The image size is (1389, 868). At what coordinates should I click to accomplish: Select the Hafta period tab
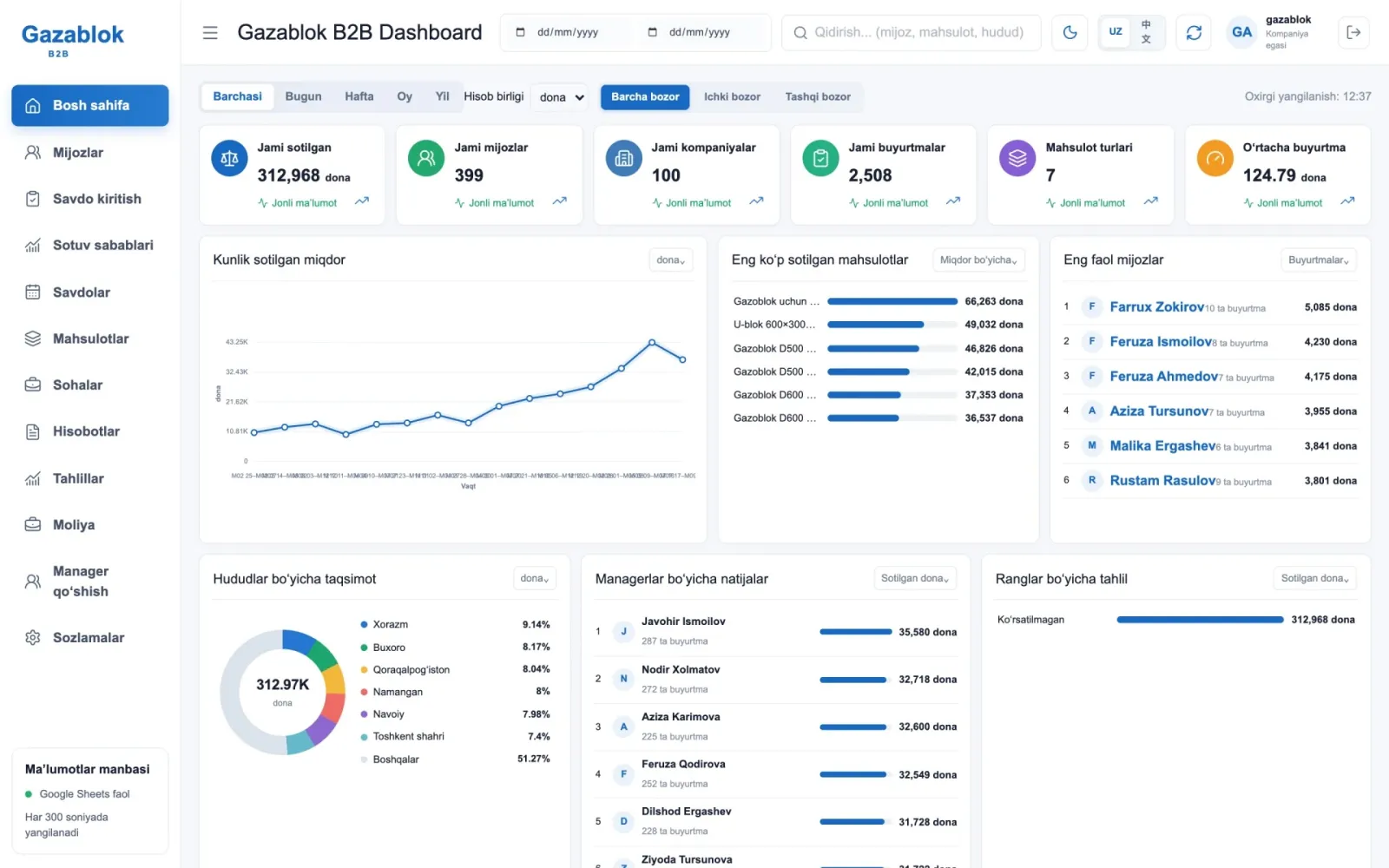[x=359, y=97]
